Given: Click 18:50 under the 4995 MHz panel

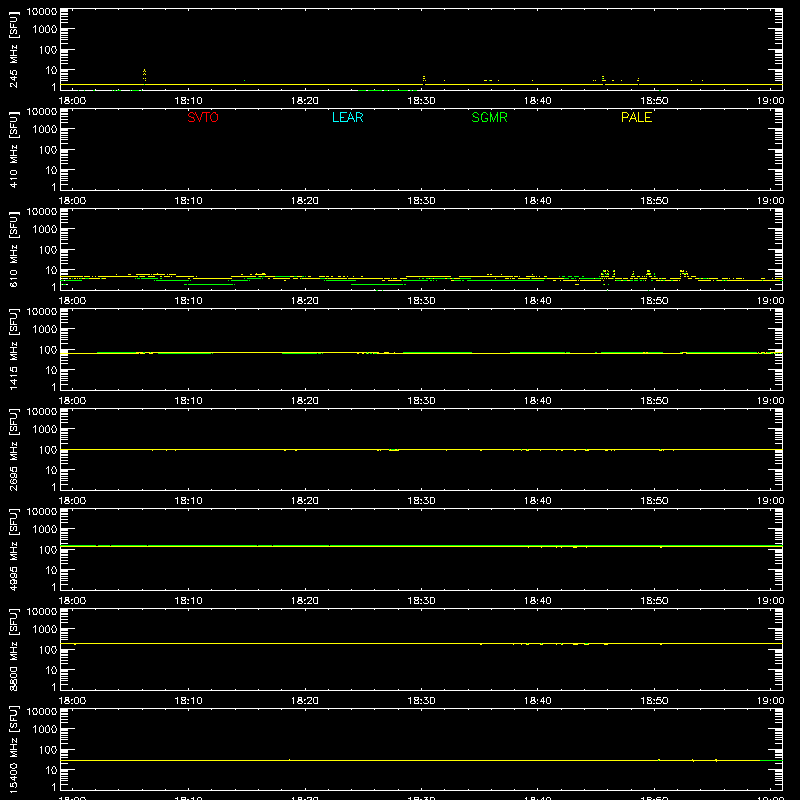Looking at the screenshot, I should coord(654,601).
